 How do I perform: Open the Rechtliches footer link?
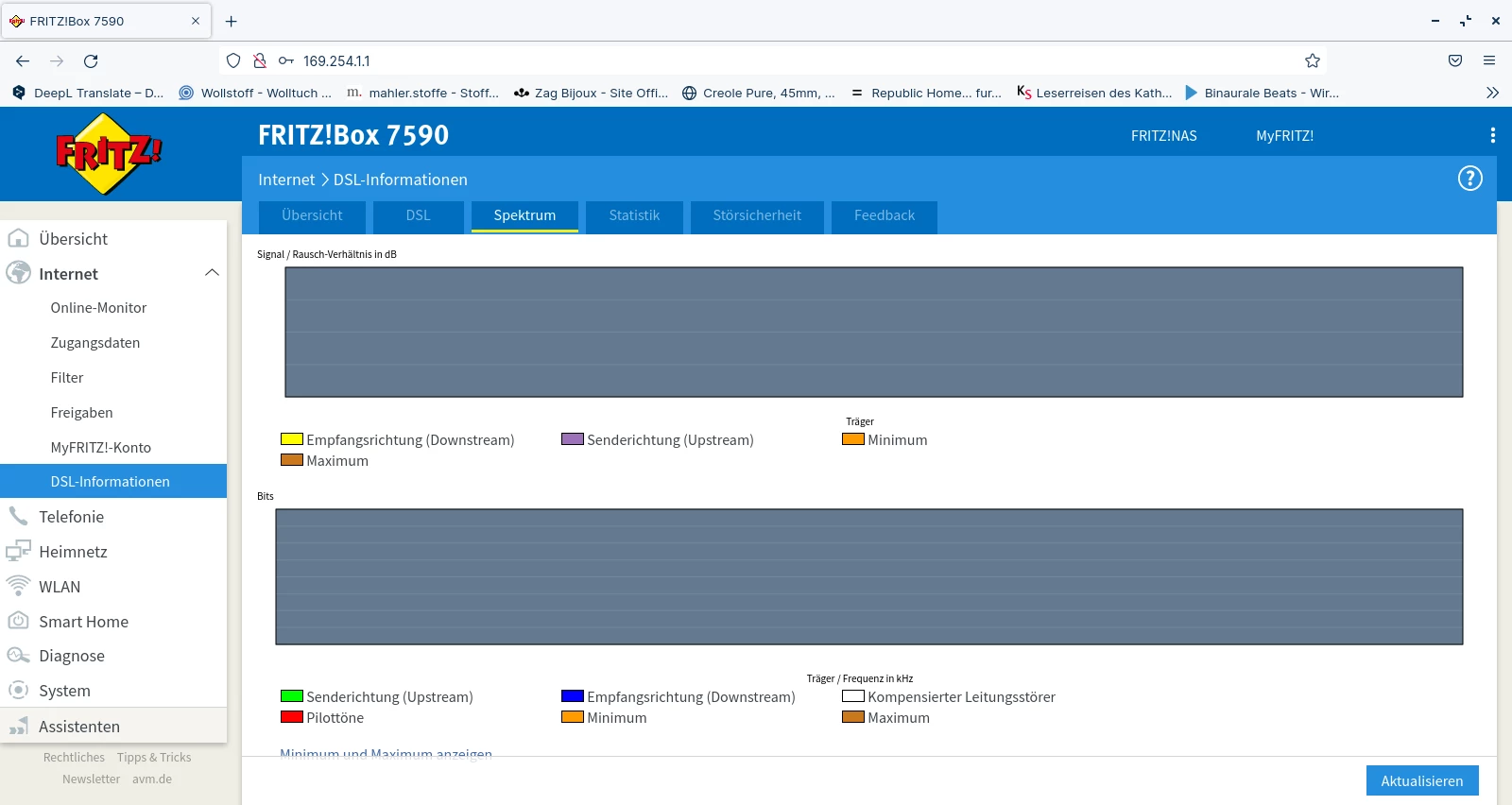point(74,758)
